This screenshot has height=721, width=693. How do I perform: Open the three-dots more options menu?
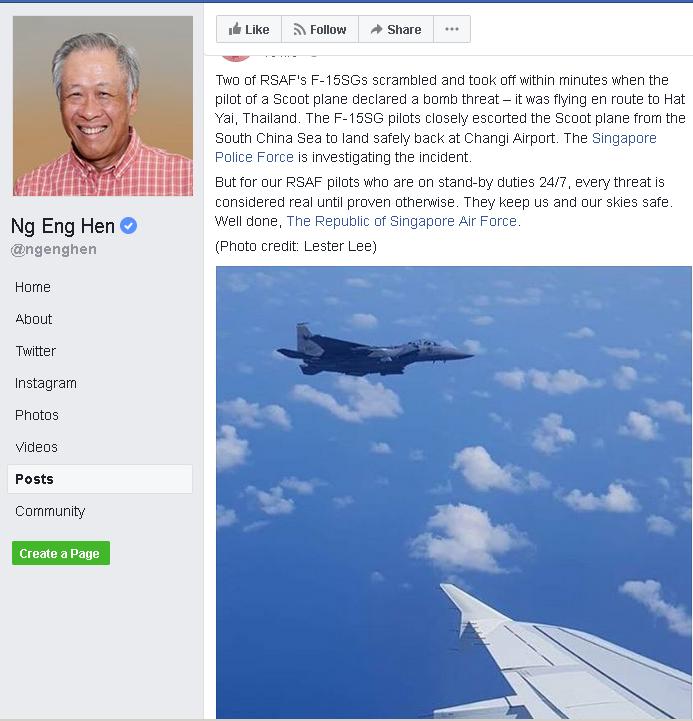452,29
